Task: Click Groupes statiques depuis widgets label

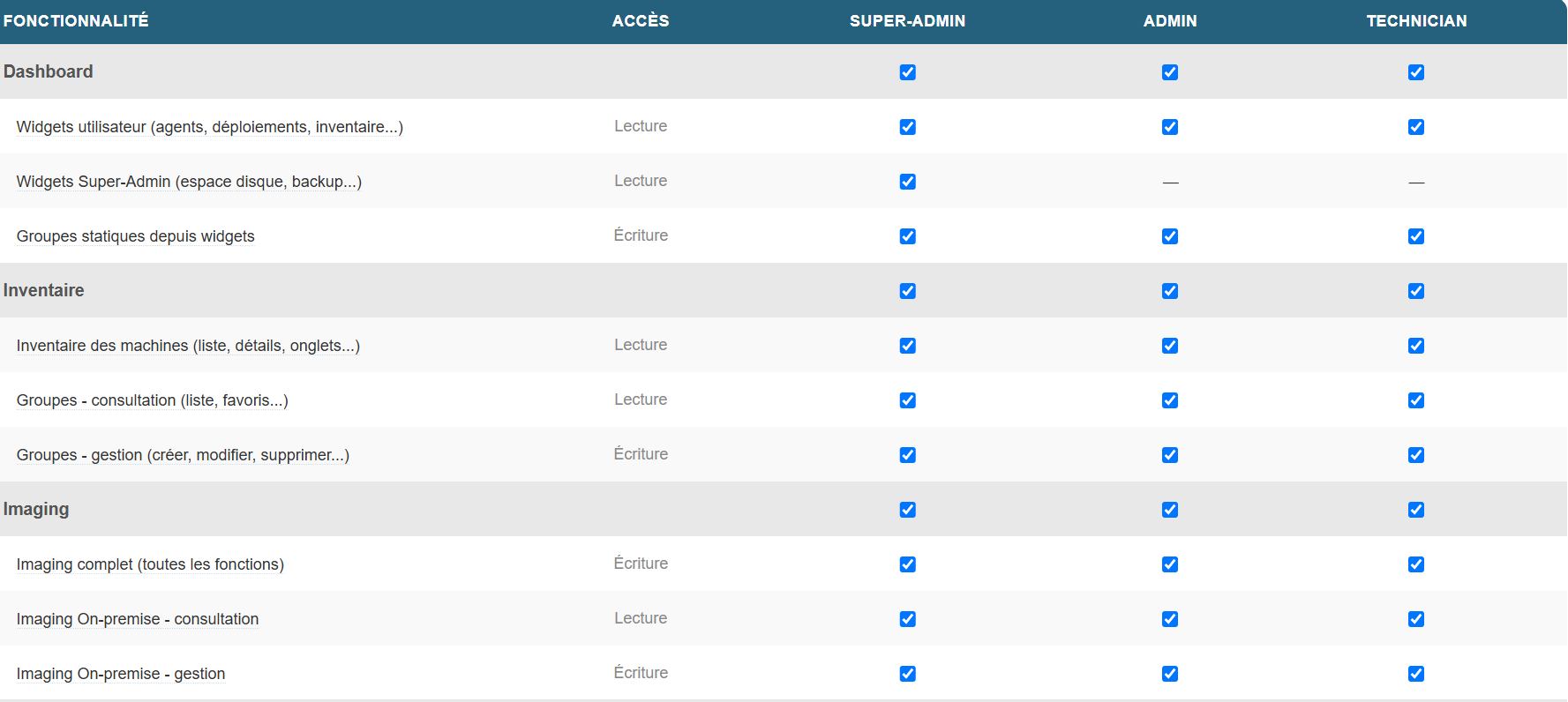Action: tap(135, 236)
